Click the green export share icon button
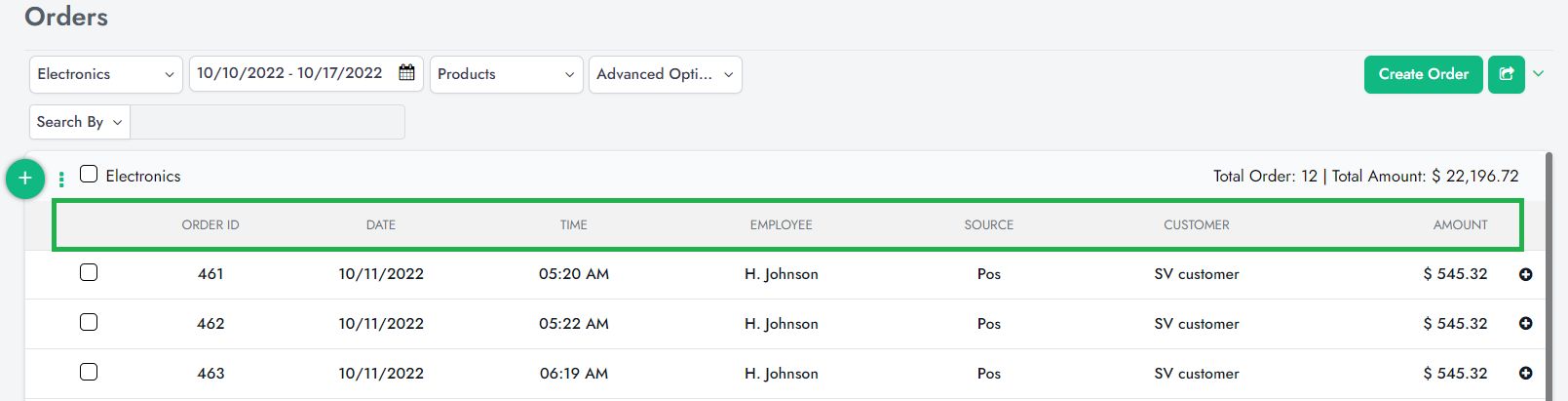This screenshot has width=1568, height=401. pyautogui.click(x=1506, y=74)
